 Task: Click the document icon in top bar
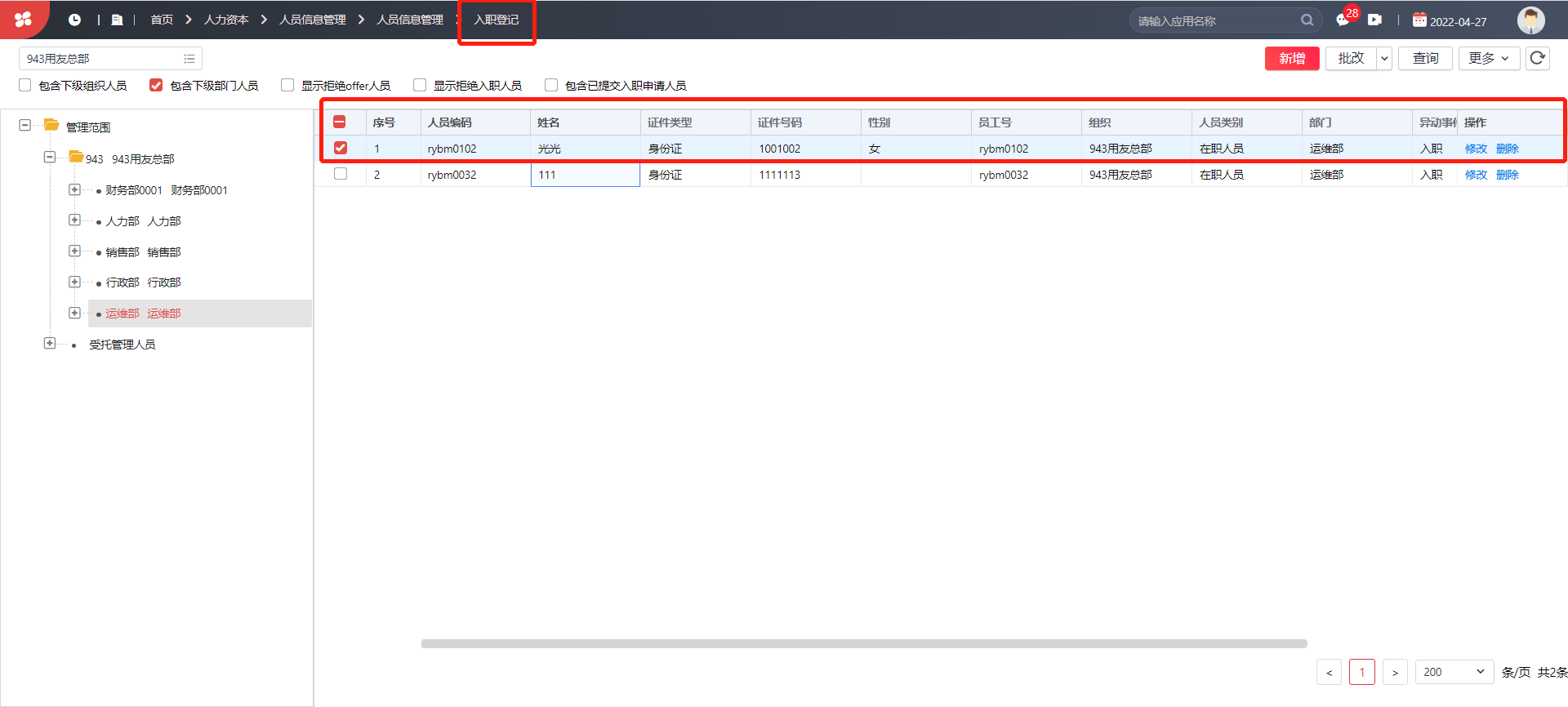[x=117, y=20]
